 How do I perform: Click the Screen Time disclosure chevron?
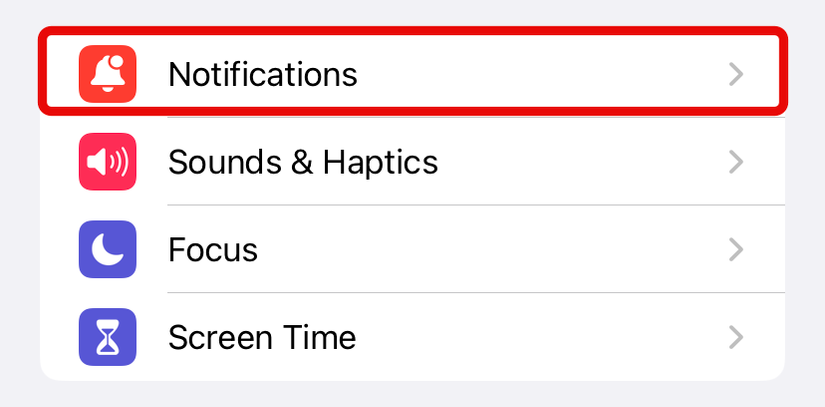point(736,337)
